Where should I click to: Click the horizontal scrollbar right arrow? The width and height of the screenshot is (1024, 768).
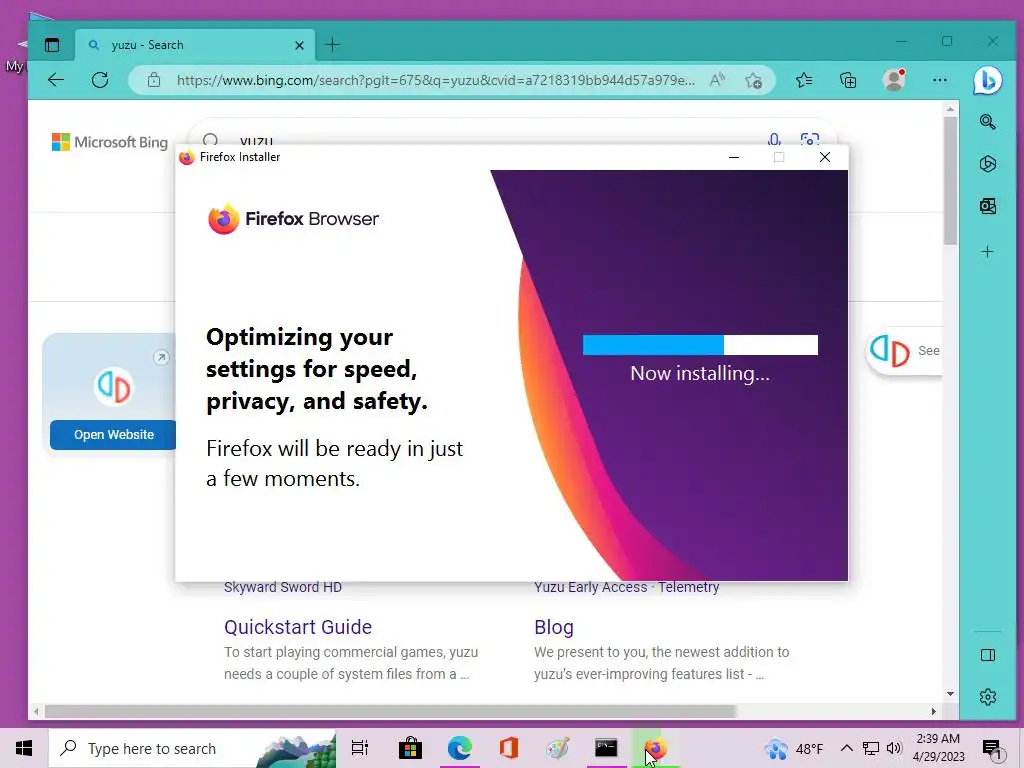(x=934, y=711)
